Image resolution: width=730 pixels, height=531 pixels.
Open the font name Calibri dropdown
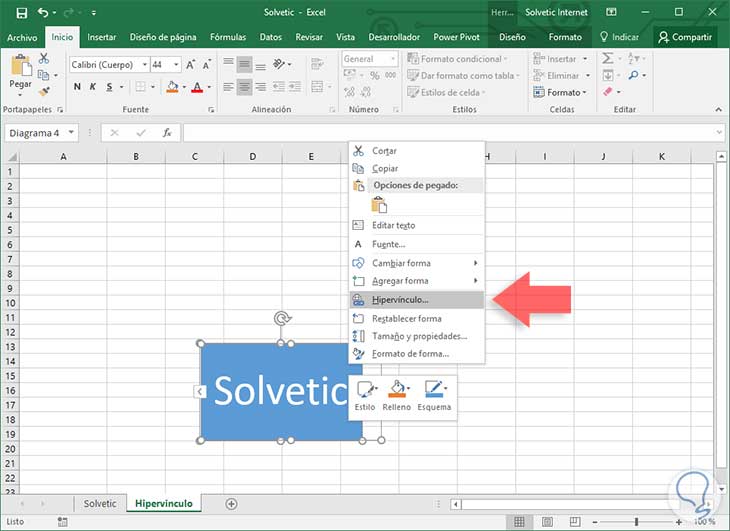pyautogui.click(x=145, y=65)
